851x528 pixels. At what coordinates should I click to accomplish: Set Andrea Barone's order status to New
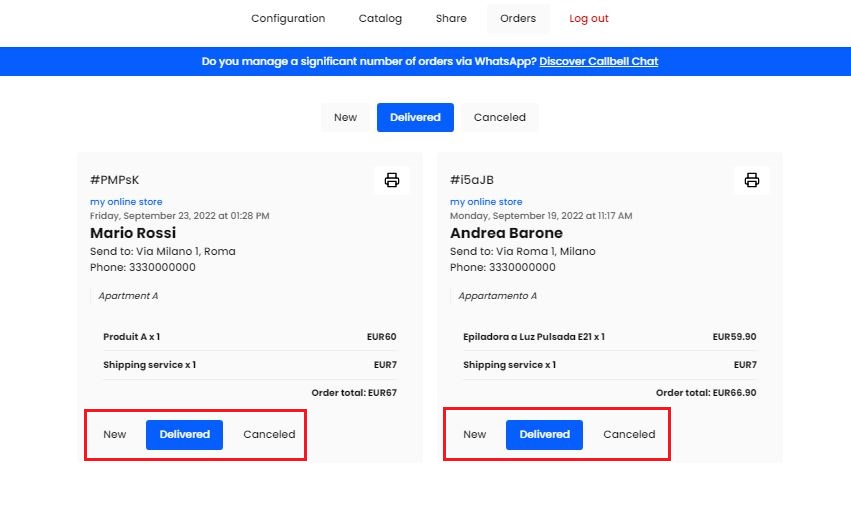[x=475, y=434]
